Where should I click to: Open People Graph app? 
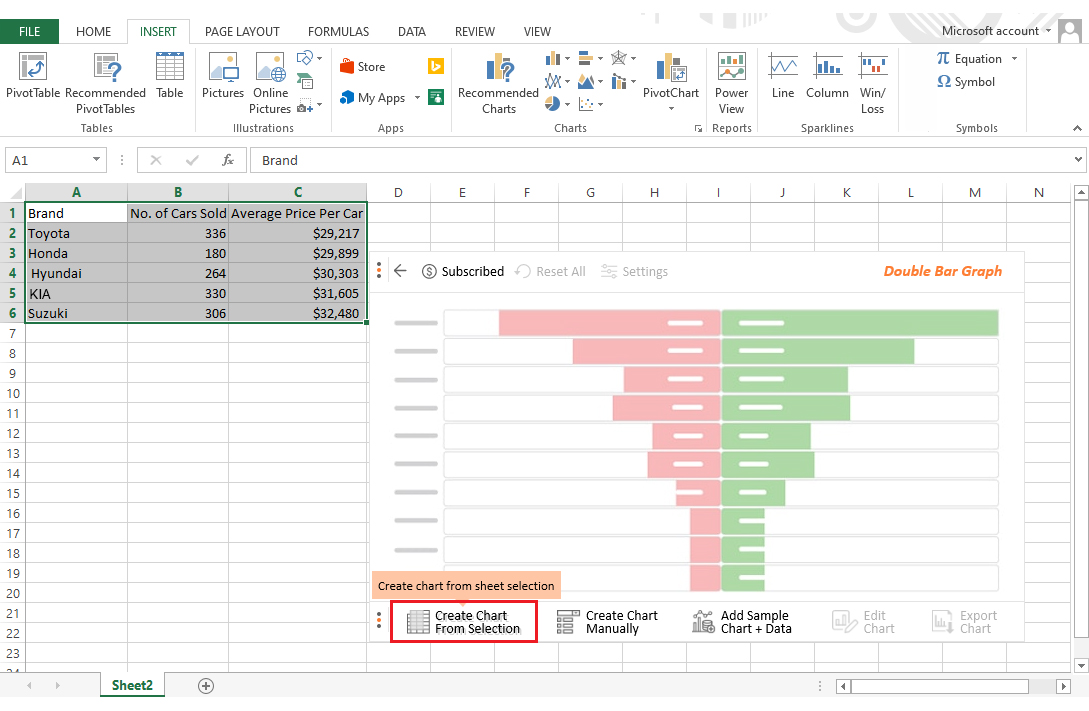tap(436, 97)
